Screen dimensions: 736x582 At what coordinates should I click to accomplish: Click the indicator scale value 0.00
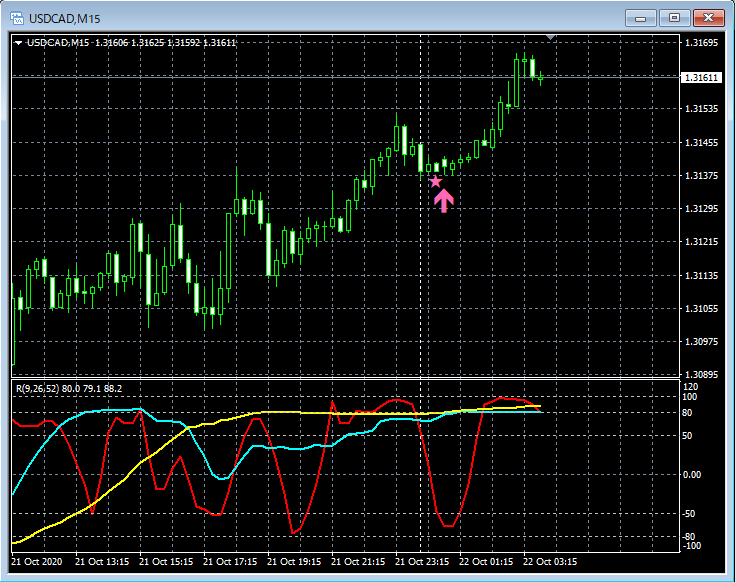(x=692, y=475)
